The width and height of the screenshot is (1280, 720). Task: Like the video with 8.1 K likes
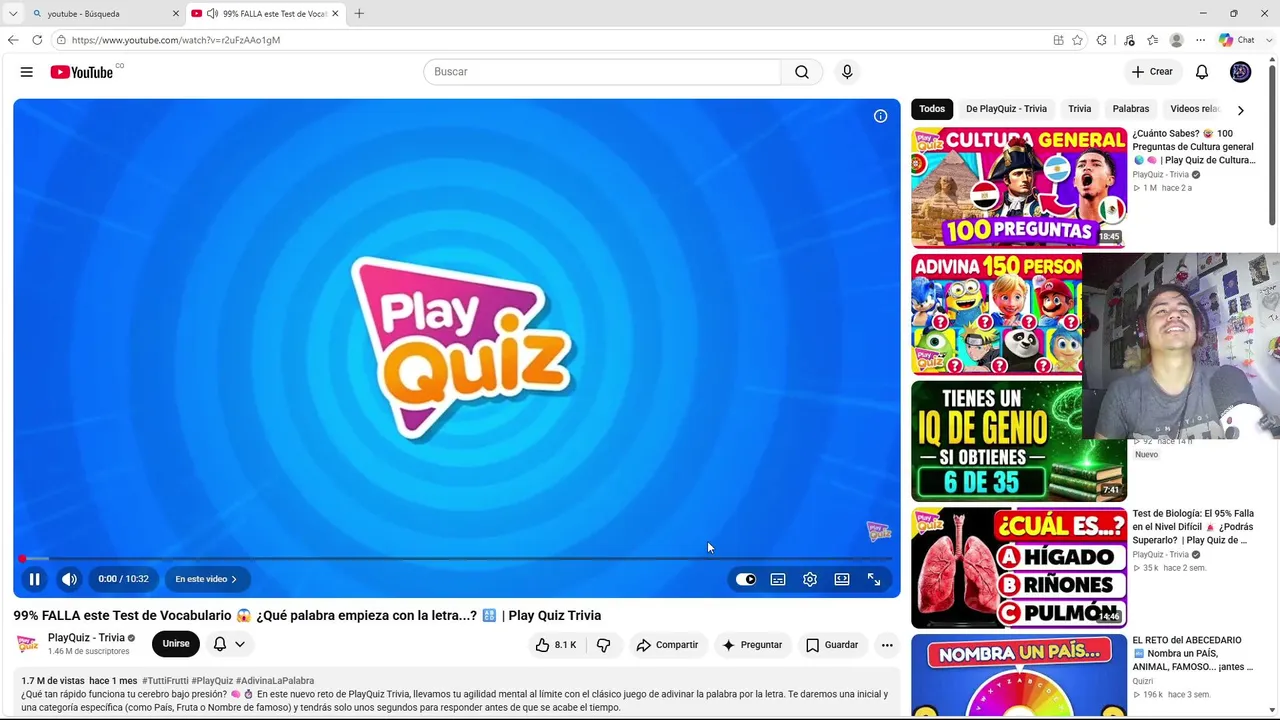556,645
